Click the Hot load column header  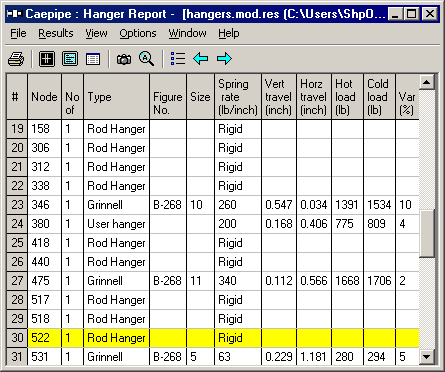click(x=347, y=97)
